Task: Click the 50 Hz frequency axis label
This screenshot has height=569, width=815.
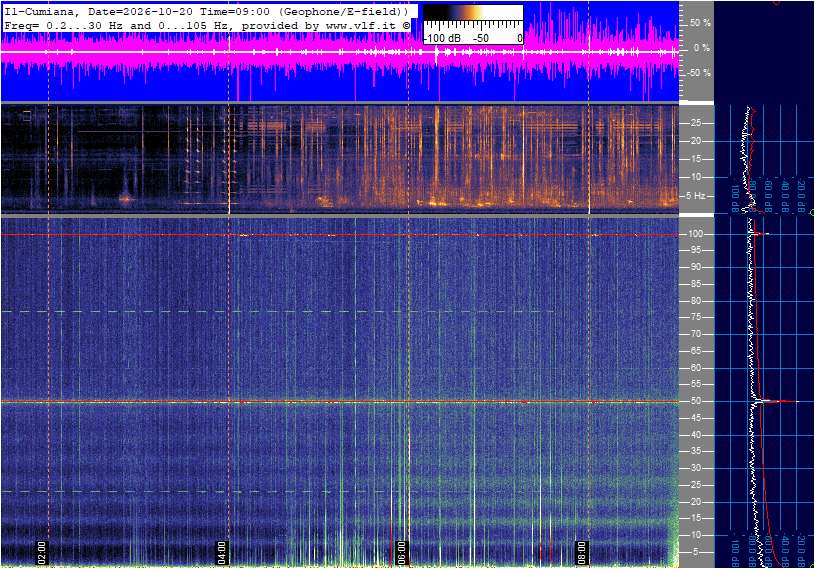Action: coord(695,401)
